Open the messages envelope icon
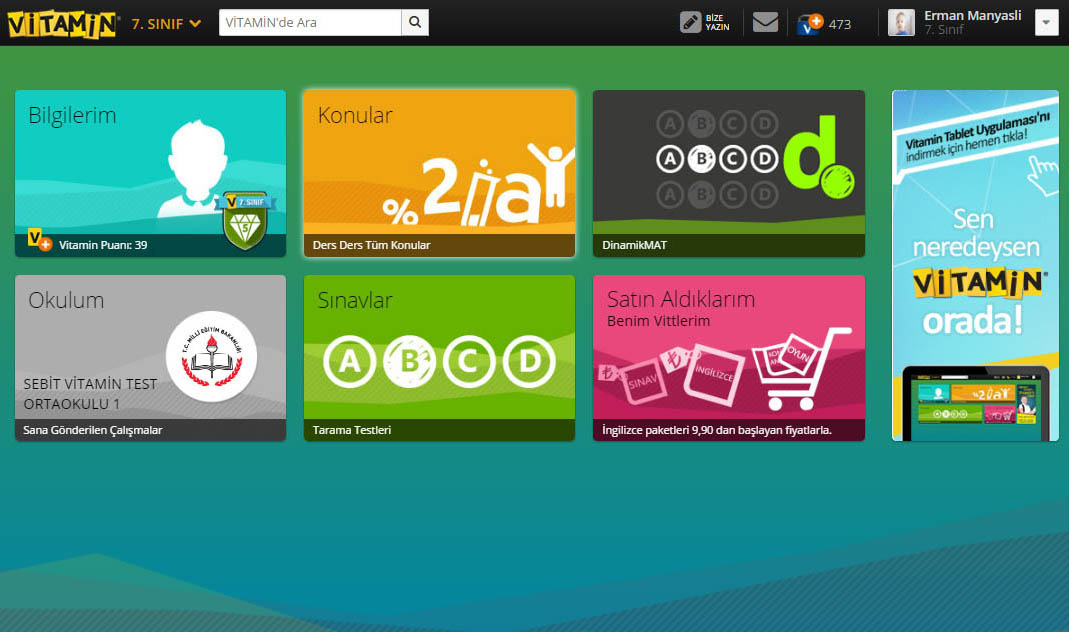 765,22
